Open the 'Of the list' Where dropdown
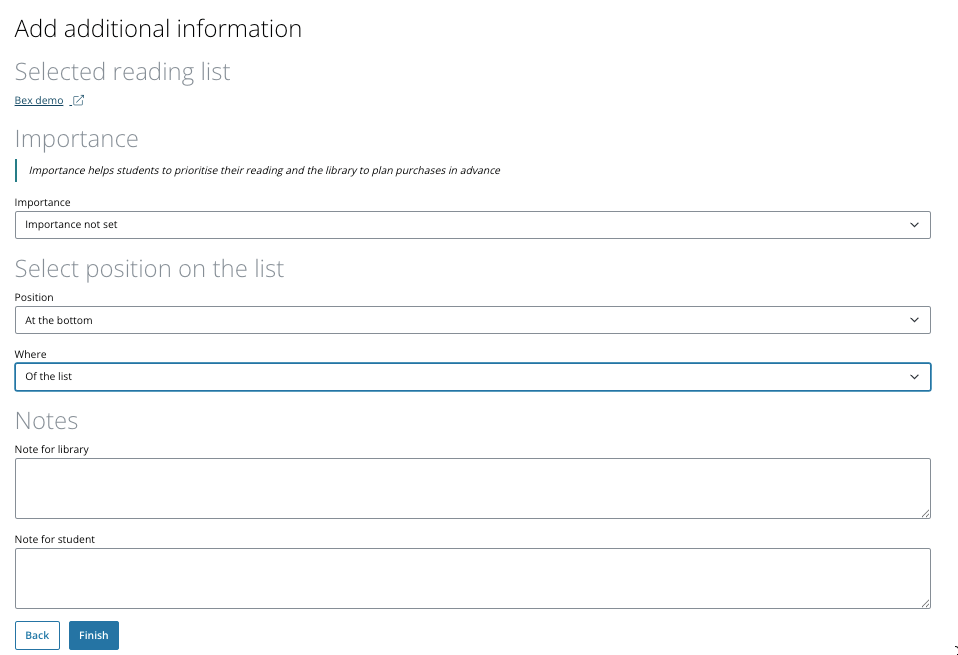 [x=472, y=376]
